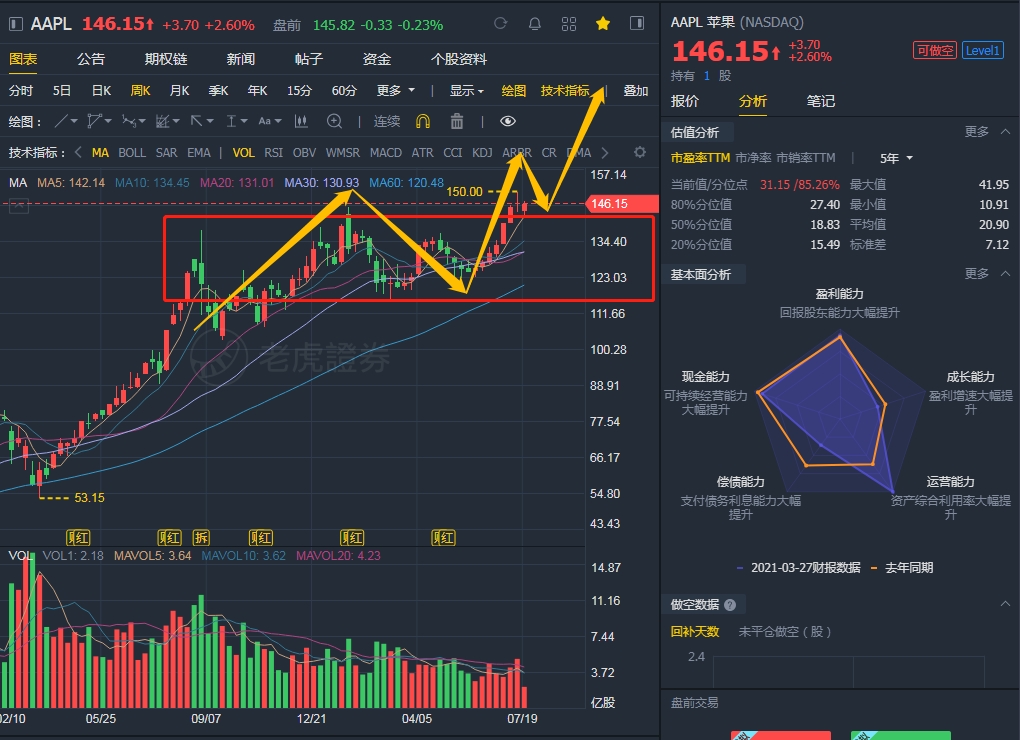Select the wave pattern drawing tool
This screenshot has width=1020, height=740.
129,122
